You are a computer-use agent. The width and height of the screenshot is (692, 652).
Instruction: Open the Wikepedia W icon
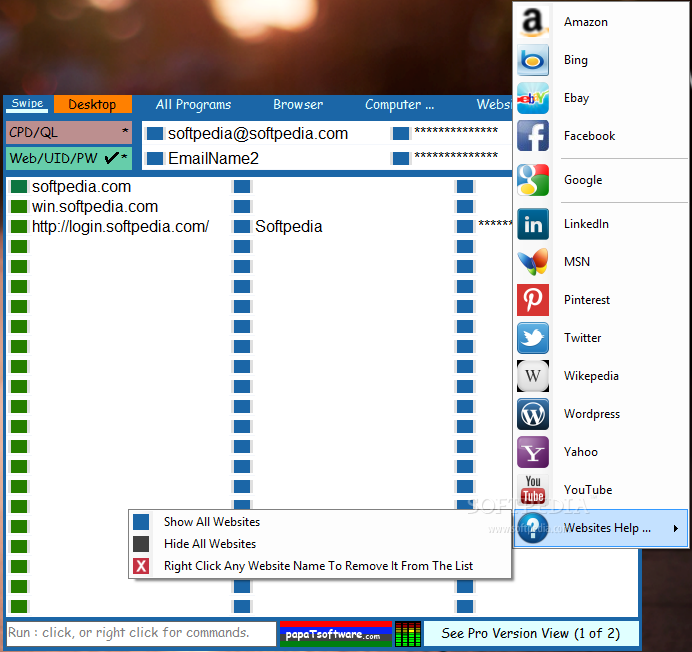pyautogui.click(x=533, y=376)
